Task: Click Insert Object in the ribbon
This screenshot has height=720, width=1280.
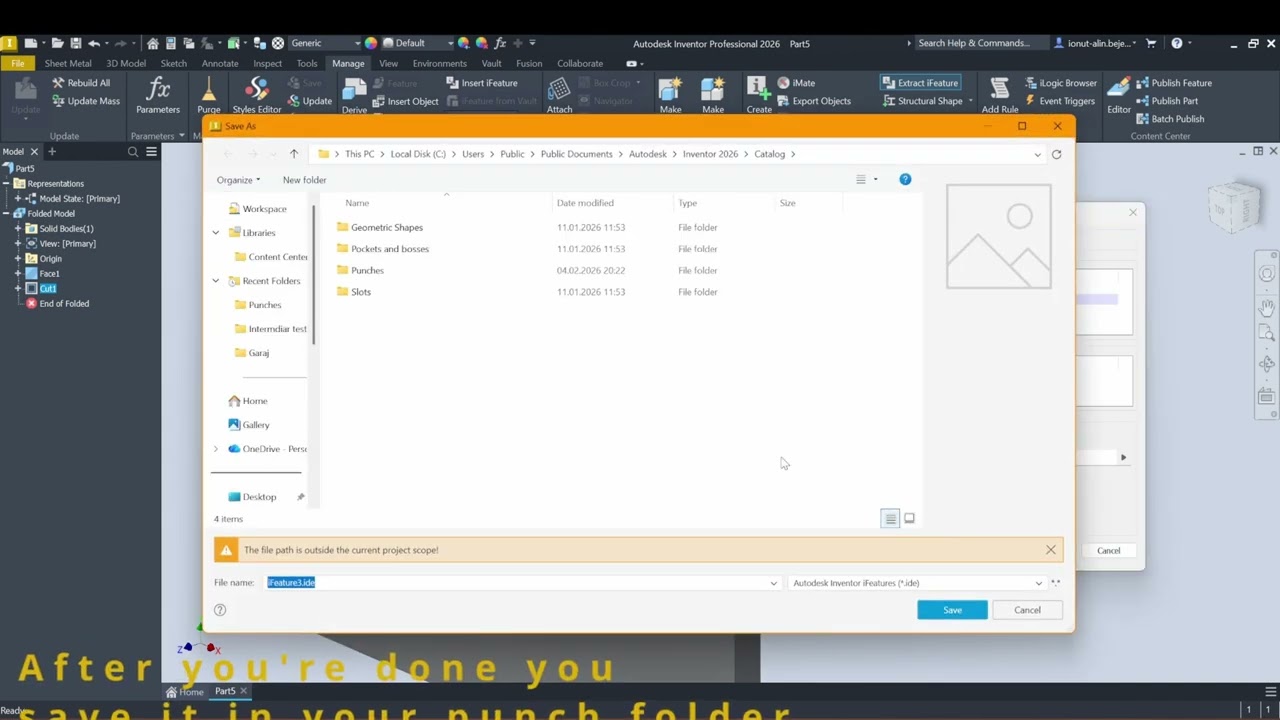Action: 405,101
